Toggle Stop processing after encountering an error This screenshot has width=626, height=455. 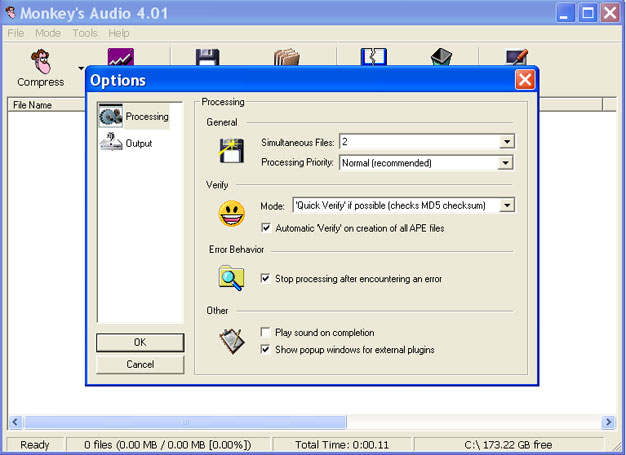click(x=265, y=278)
